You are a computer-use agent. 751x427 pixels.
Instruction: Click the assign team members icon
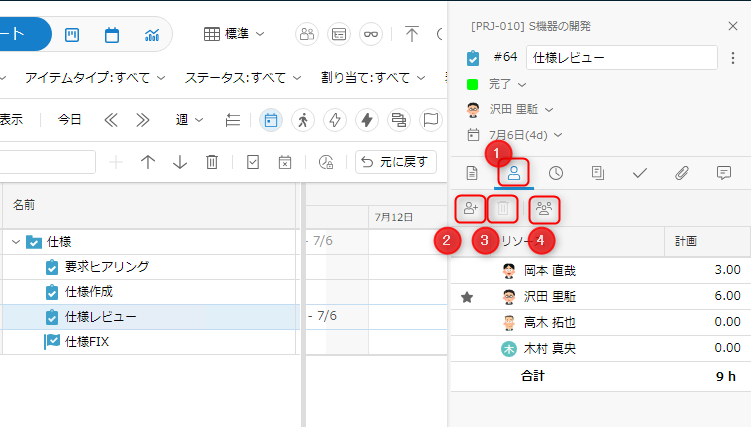coord(544,209)
